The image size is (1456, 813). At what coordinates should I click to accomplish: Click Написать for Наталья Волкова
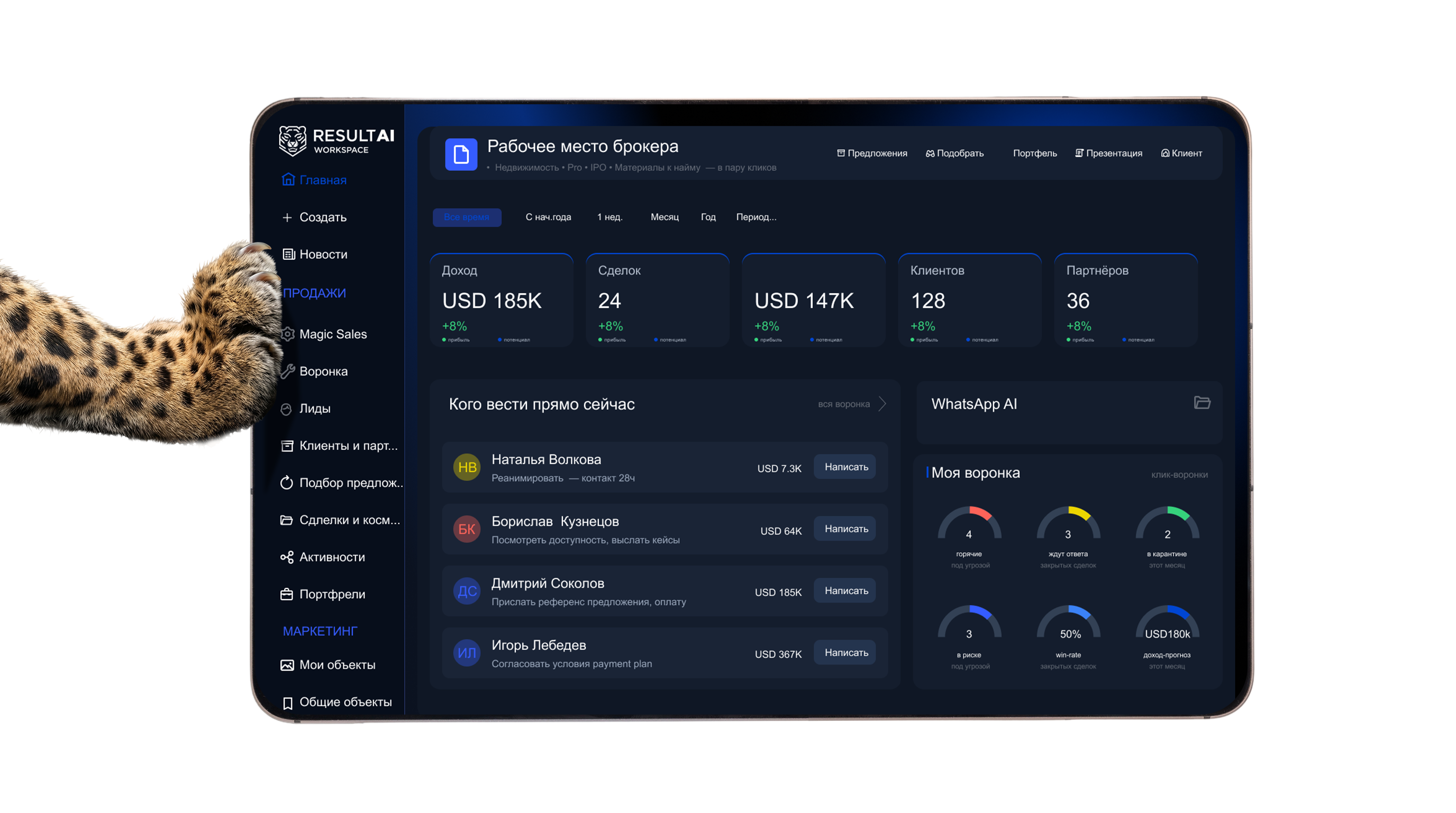coord(845,467)
